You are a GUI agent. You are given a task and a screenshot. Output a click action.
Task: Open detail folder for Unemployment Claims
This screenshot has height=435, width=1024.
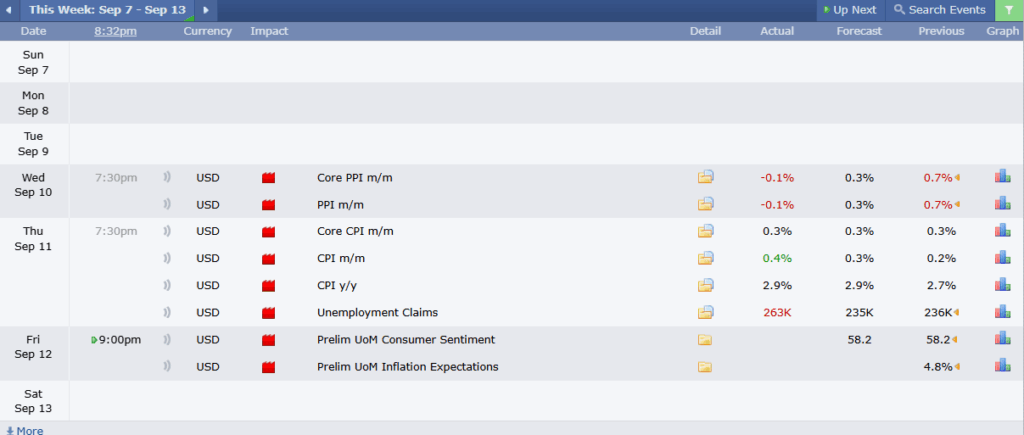(705, 312)
